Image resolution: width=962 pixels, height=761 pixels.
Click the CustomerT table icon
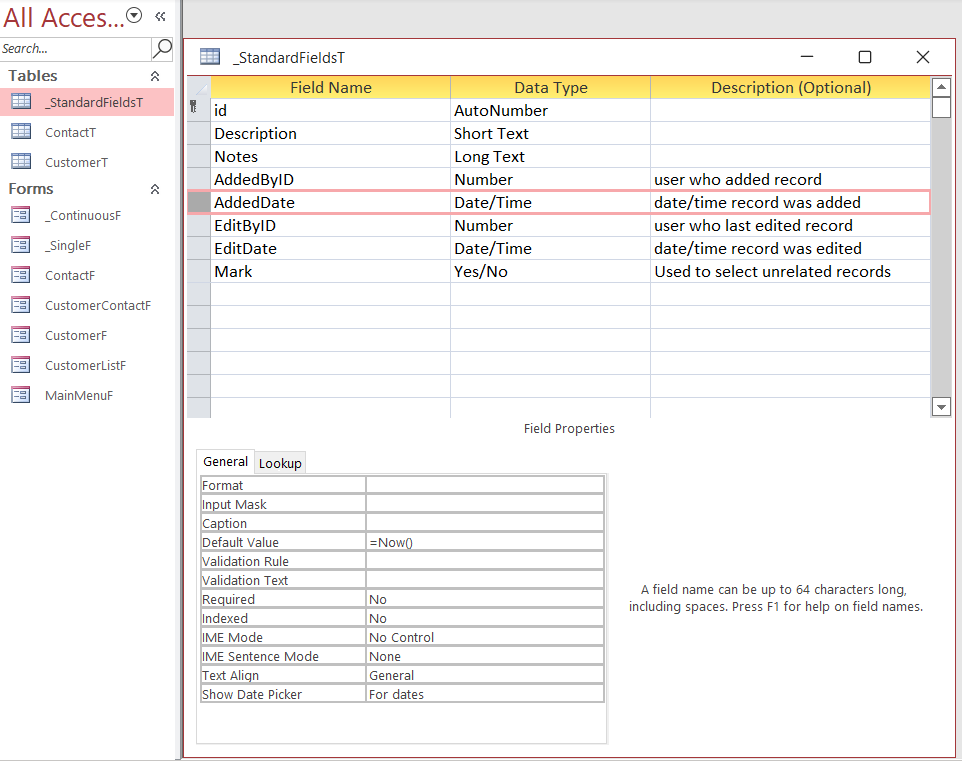coord(20,162)
